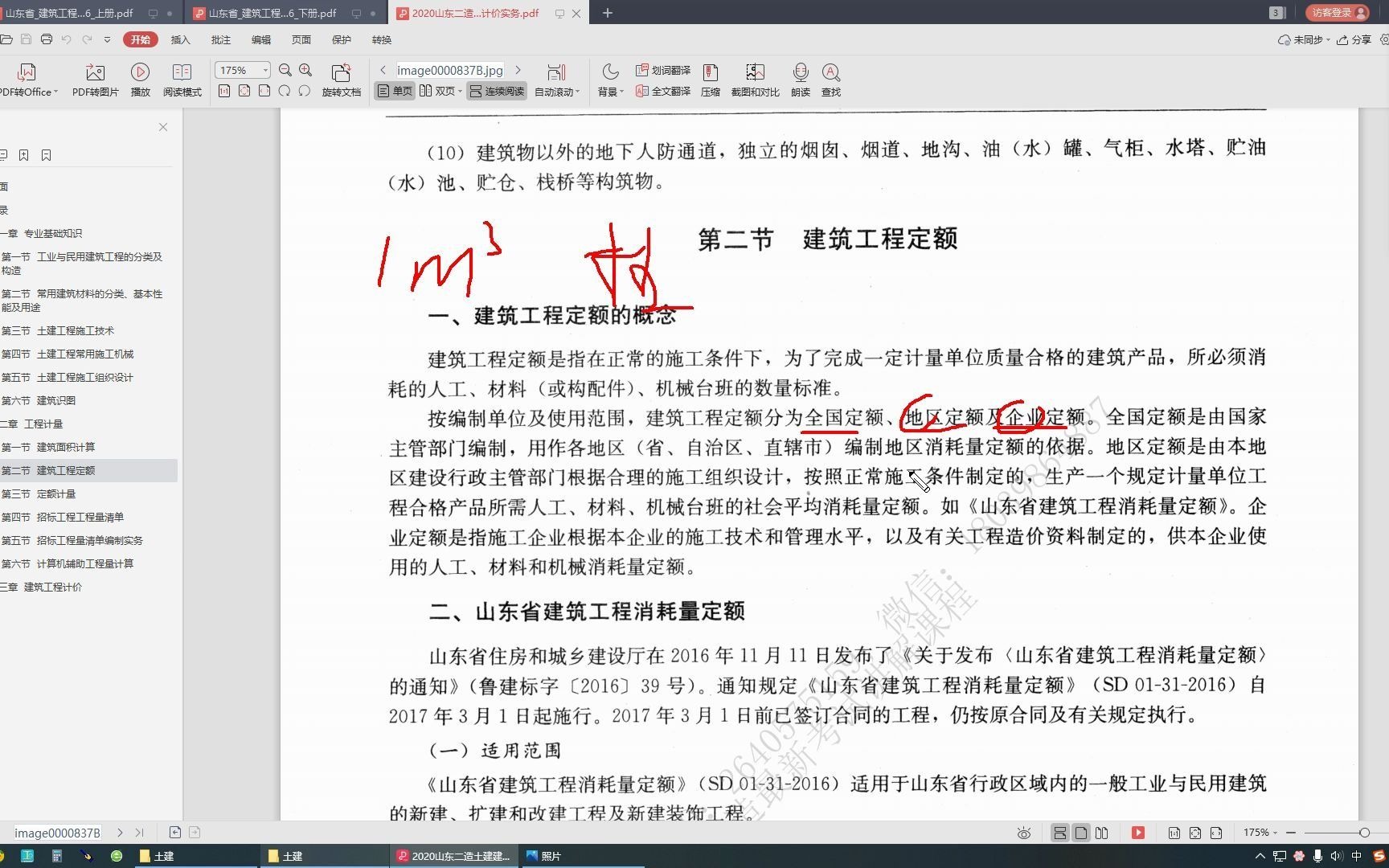Click the volume icon in system tray
Viewport: 1389px width, 868px height.
(1336, 857)
